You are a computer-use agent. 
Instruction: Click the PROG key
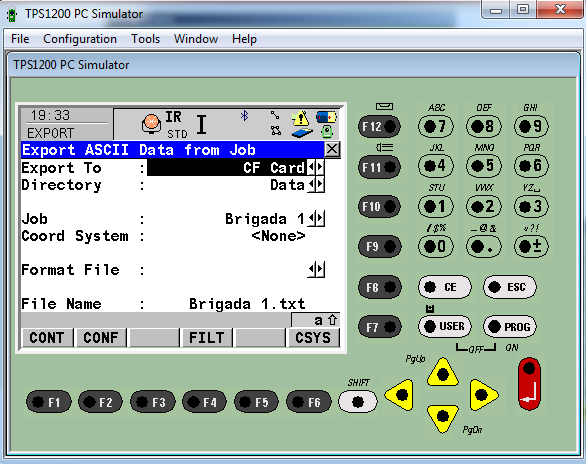coord(510,327)
